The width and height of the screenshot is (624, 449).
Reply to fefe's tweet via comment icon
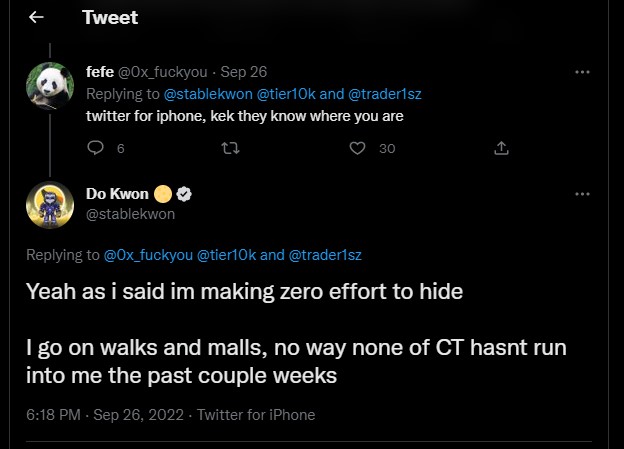(97, 148)
